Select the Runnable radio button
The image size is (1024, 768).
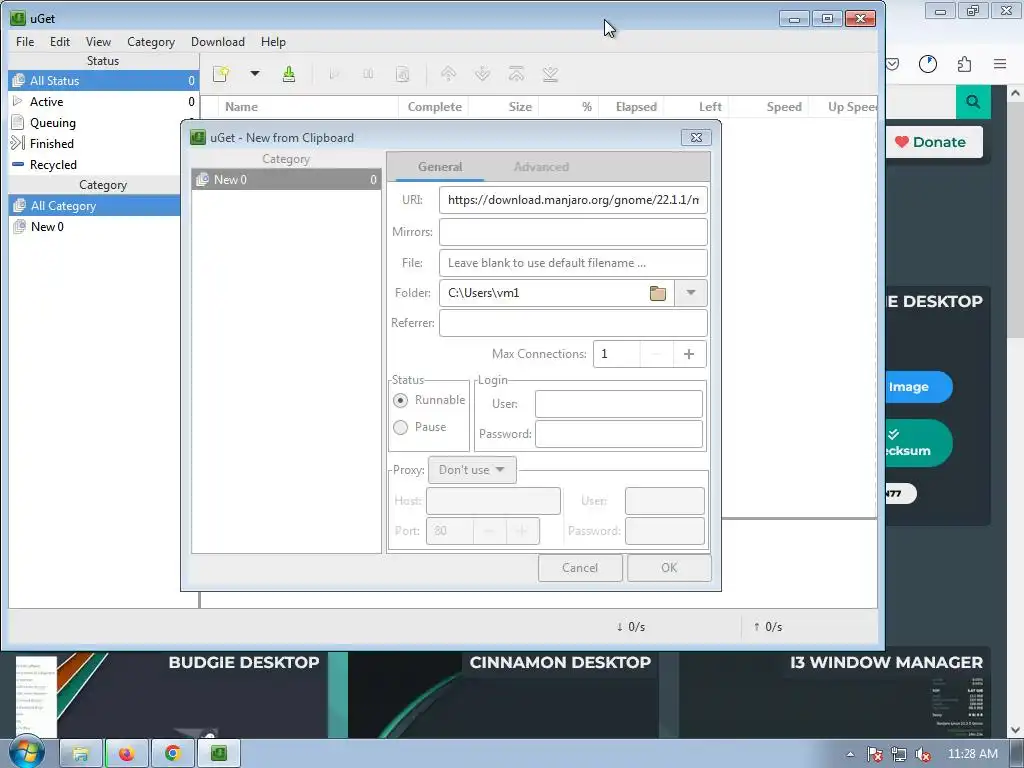400,400
